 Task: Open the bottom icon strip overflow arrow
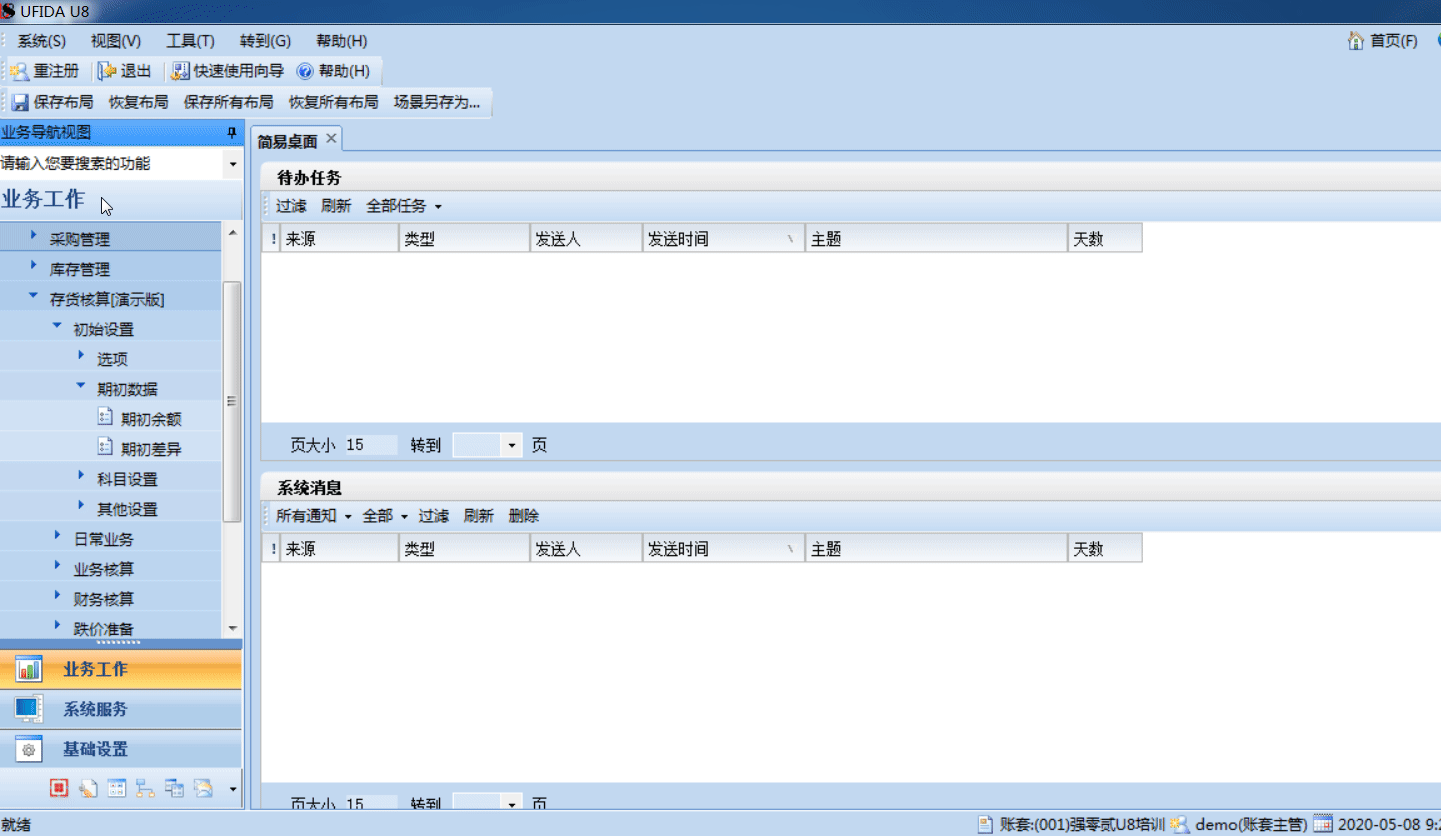[233, 789]
